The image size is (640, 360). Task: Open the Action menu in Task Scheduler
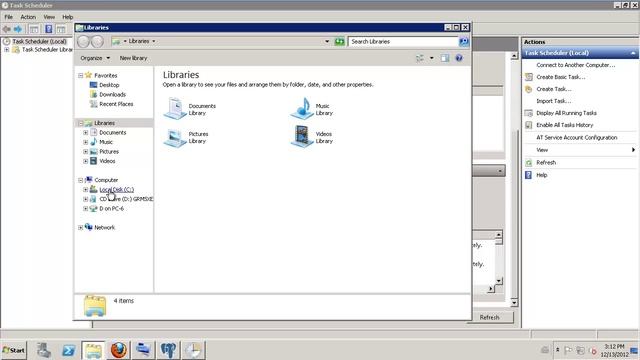28,17
